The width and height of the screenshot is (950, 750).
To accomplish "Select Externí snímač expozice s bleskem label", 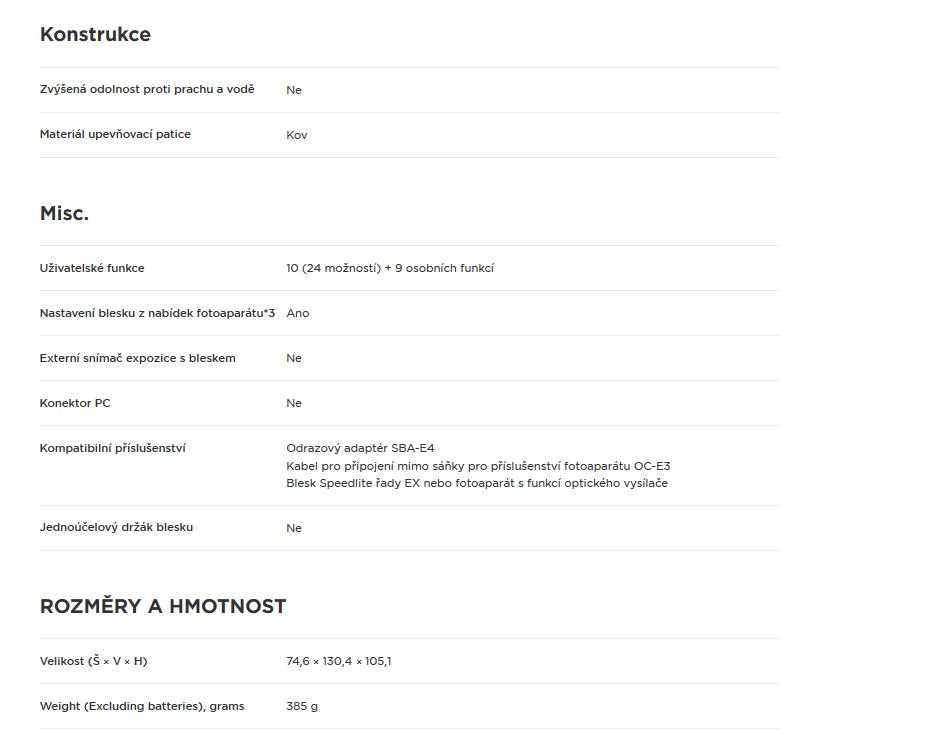I will coord(138,358).
